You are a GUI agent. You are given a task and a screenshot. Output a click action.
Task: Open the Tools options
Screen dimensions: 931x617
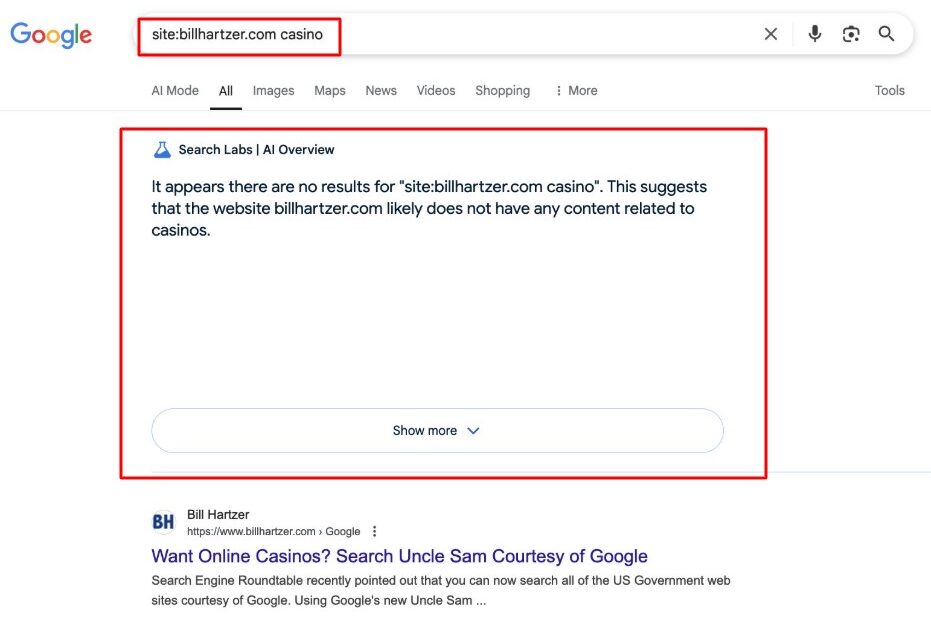click(889, 90)
